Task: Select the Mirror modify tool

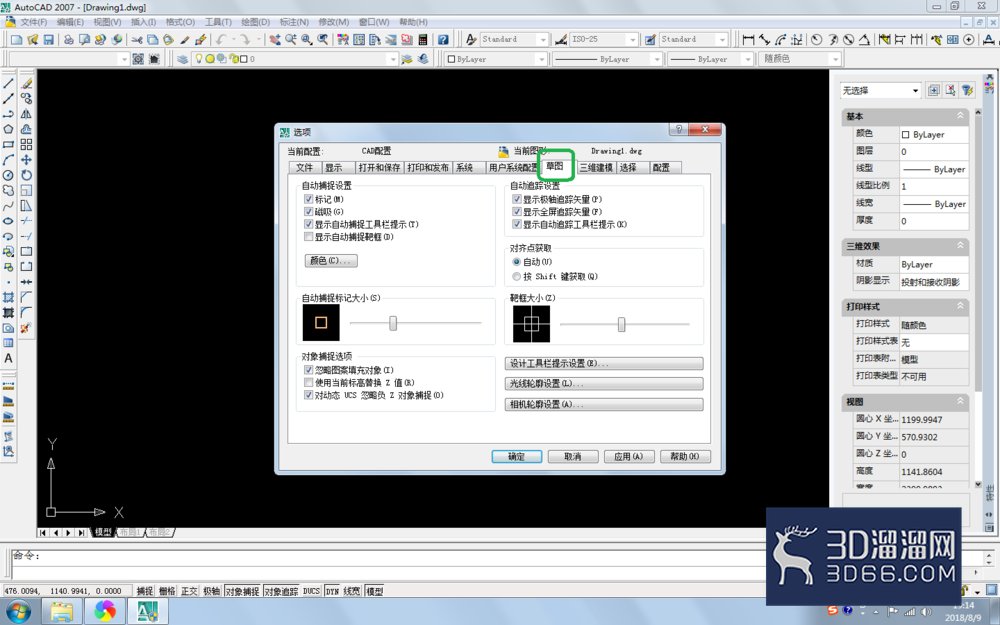Action: (x=26, y=114)
